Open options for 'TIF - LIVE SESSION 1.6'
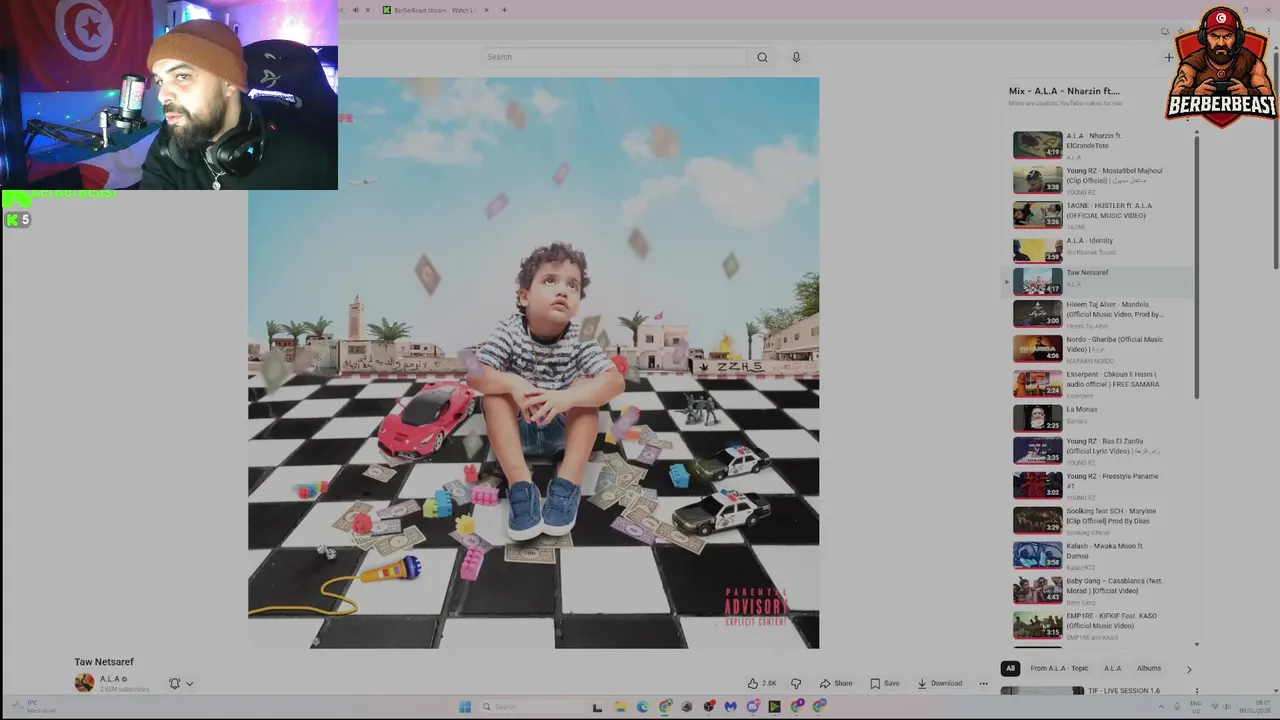This screenshot has height=720, width=1280. click(x=1196, y=691)
